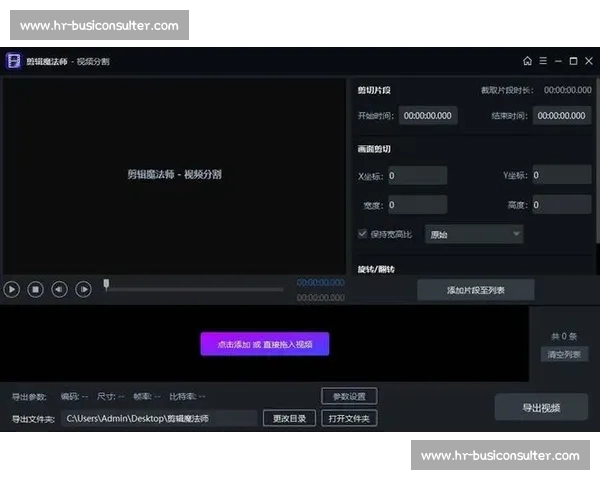Click the 旋转/翻转 section heading
Viewport: 600px width, 480px height.
point(376,269)
